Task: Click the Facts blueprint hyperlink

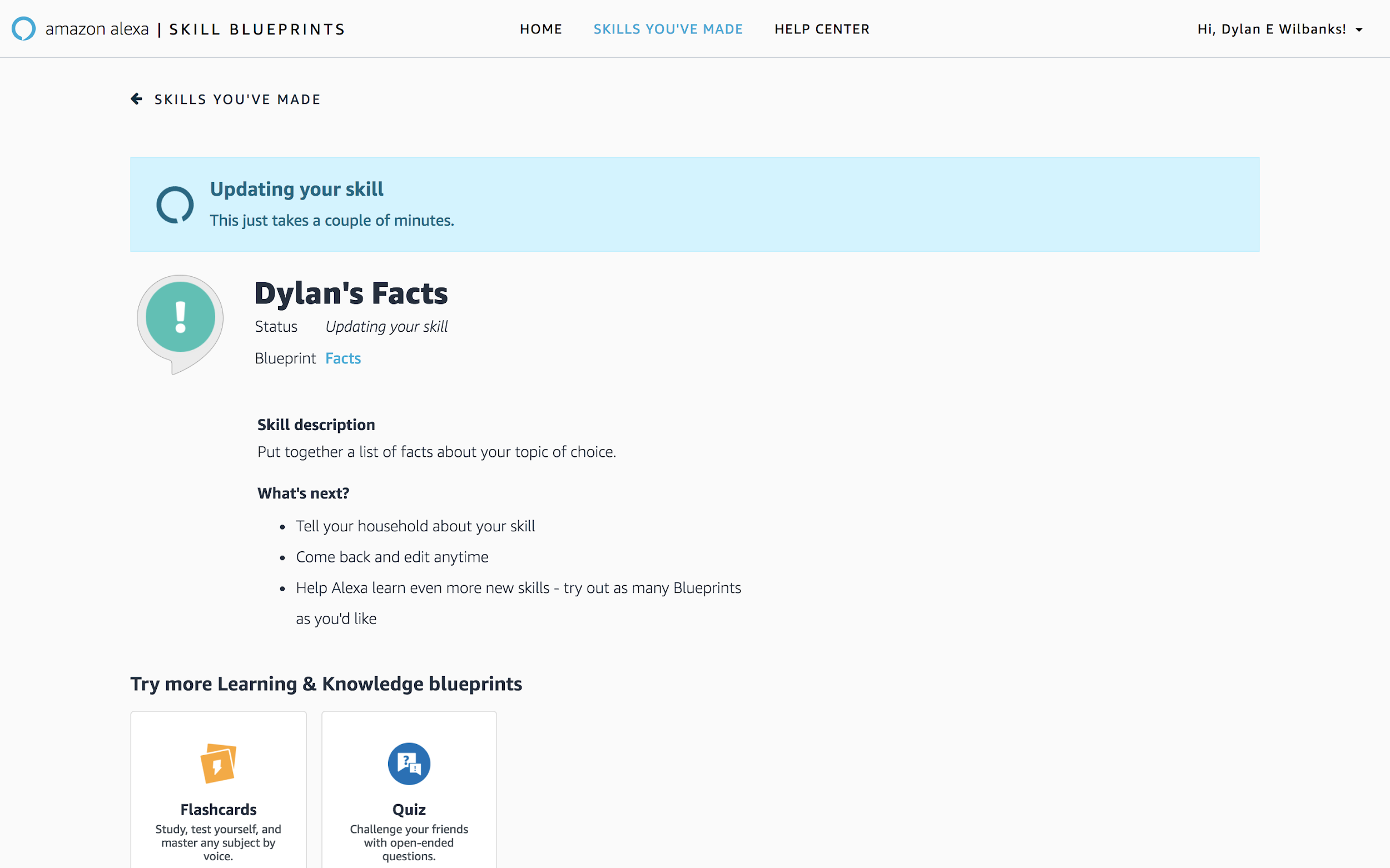Action: (x=342, y=357)
